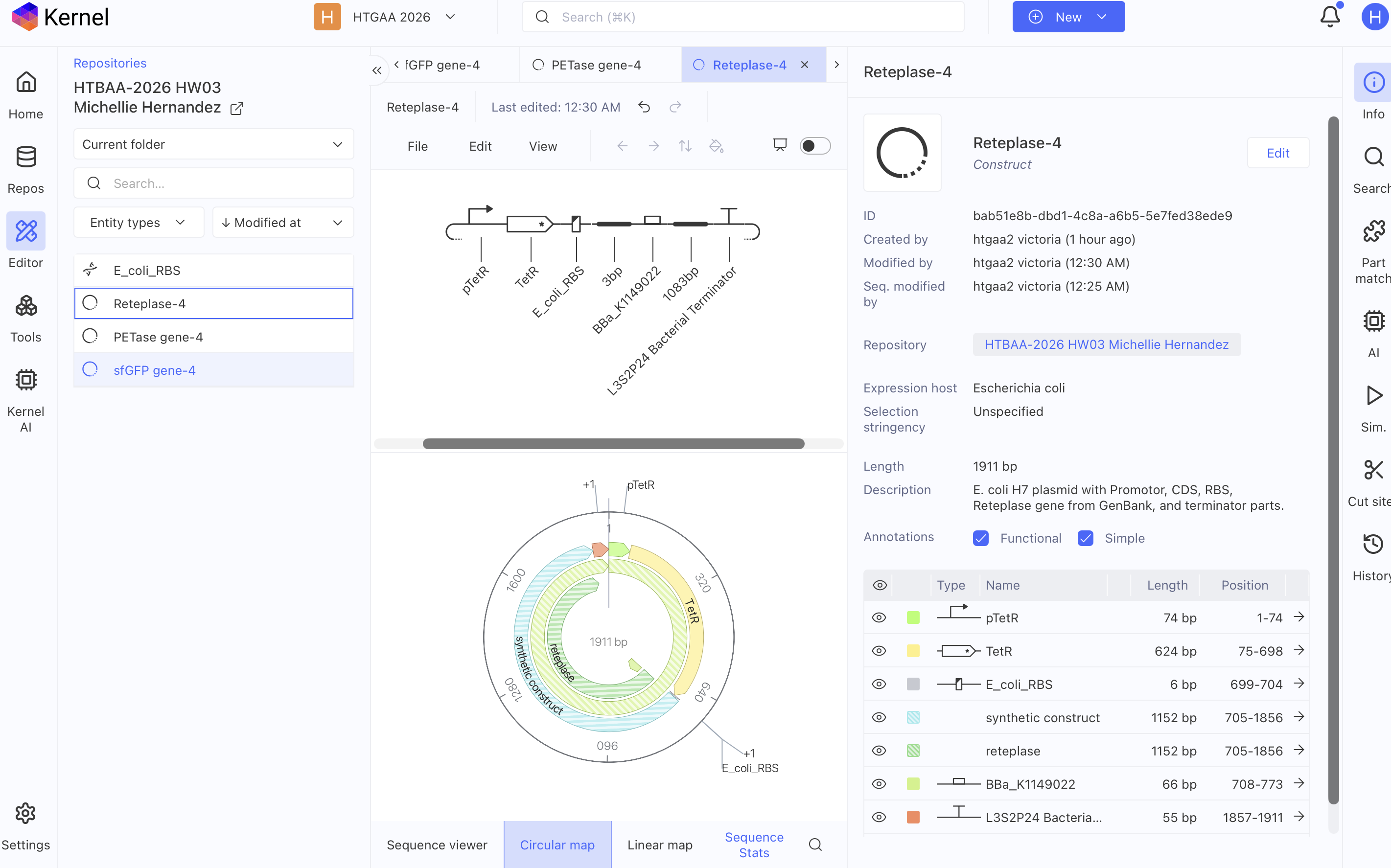Image resolution: width=1391 pixels, height=868 pixels.
Task: Click the redo arrow icon
Action: [x=675, y=107]
